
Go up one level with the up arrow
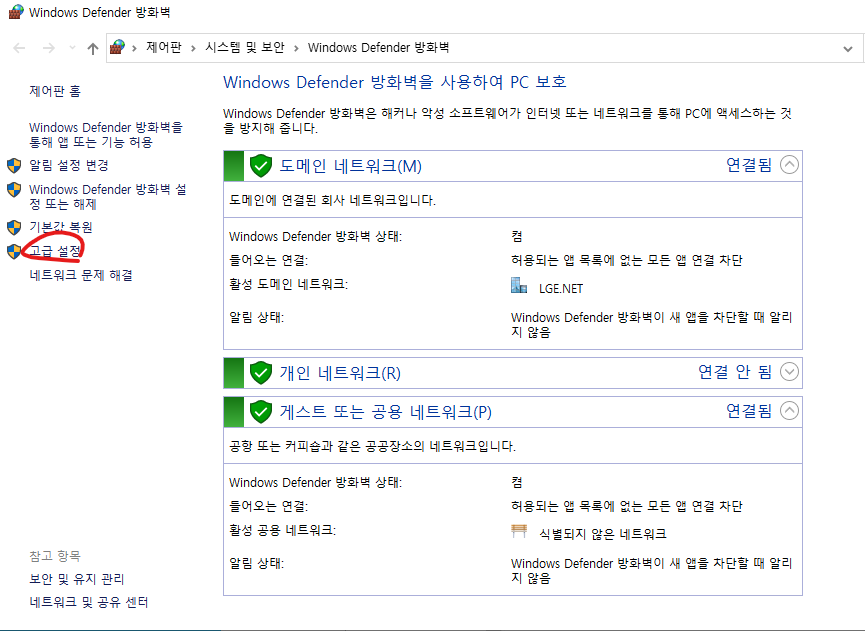click(93, 49)
